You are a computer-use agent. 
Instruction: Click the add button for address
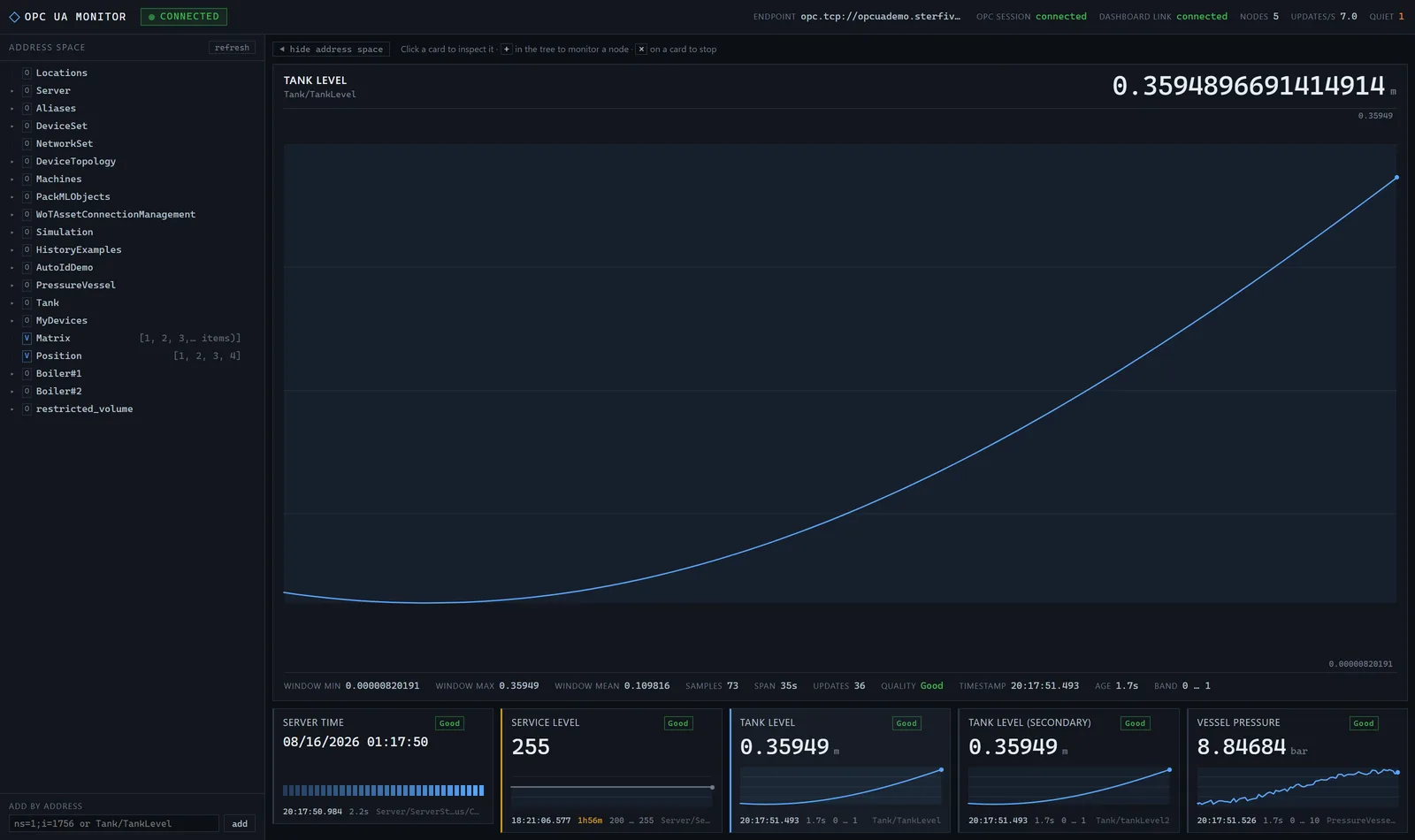click(x=240, y=823)
